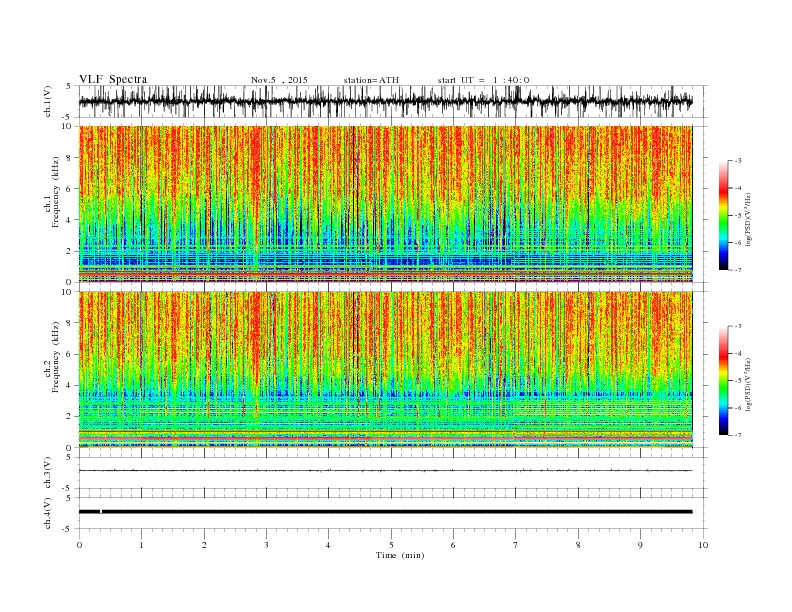The height and width of the screenshot is (612, 792).
Task: Click the ch.1 spectrogram panel
Action: tap(386, 204)
